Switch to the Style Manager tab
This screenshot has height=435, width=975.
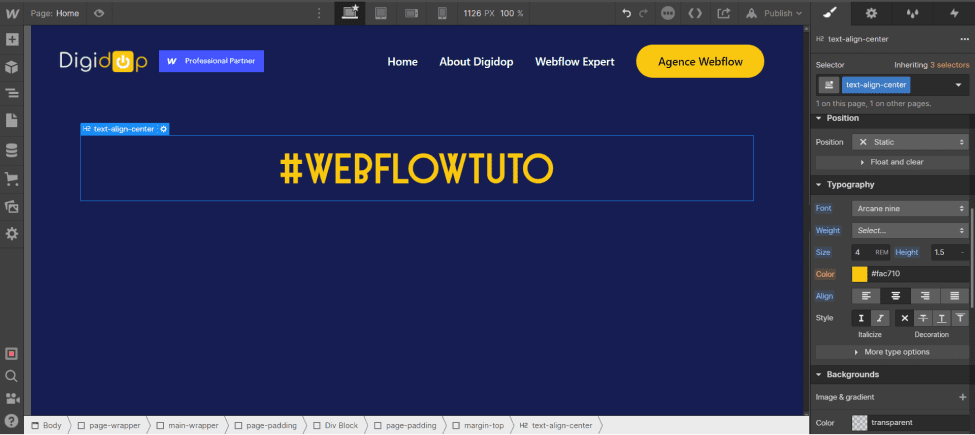912,13
